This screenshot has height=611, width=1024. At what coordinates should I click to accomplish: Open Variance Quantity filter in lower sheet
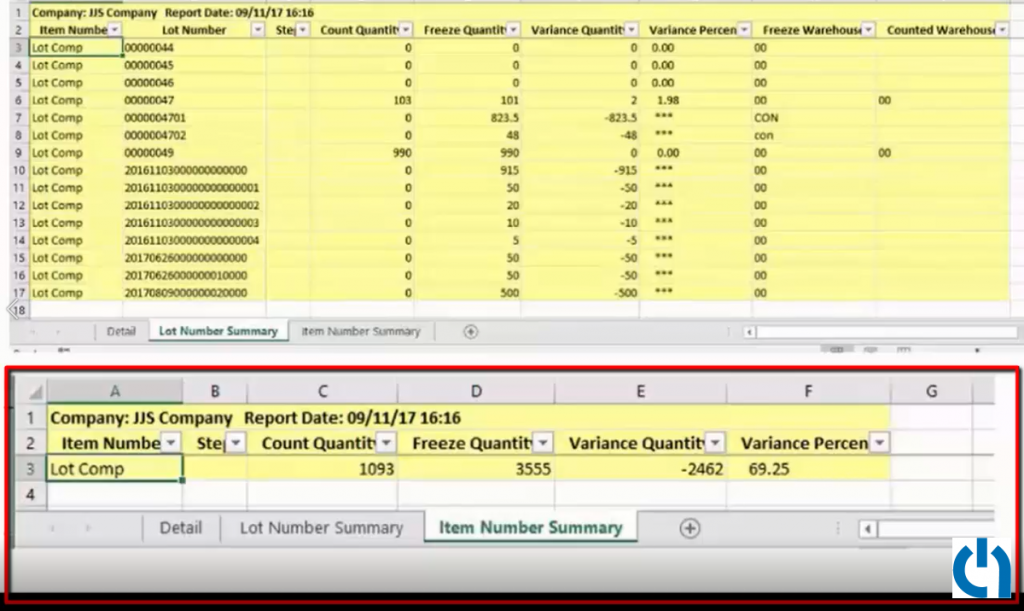(715, 443)
